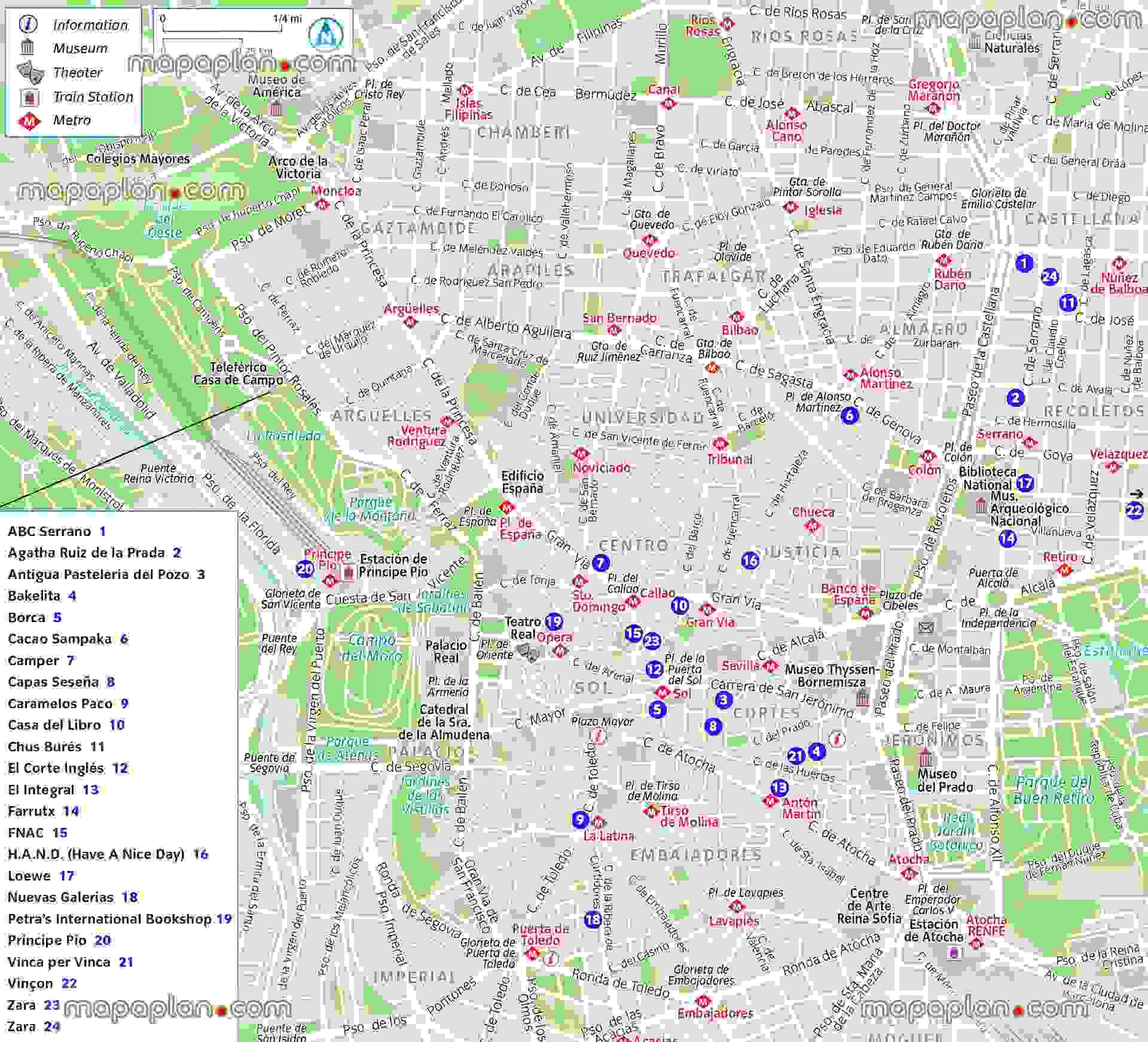This screenshot has height=1042, width=1148.
Task: Click 'Loewe 17' list entry
Action: click(41, 876)
